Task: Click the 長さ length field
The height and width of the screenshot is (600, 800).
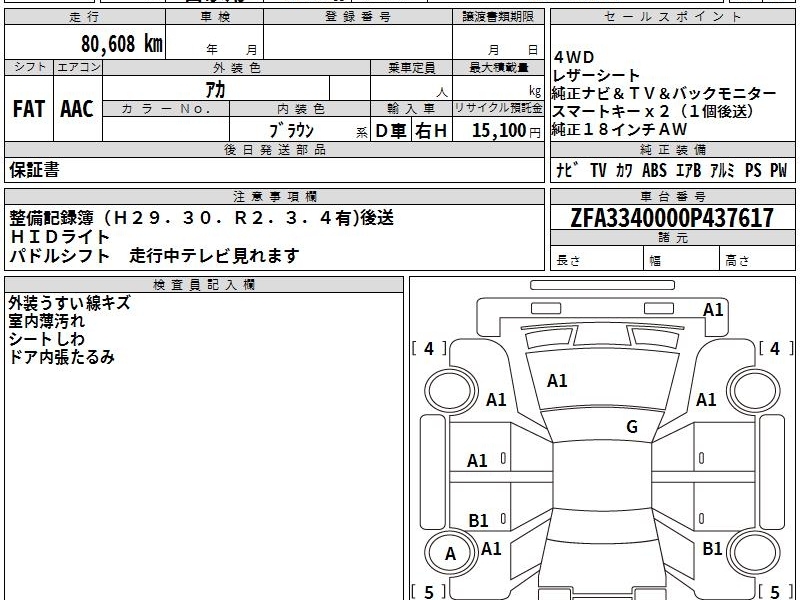Action: coord(597,260)
